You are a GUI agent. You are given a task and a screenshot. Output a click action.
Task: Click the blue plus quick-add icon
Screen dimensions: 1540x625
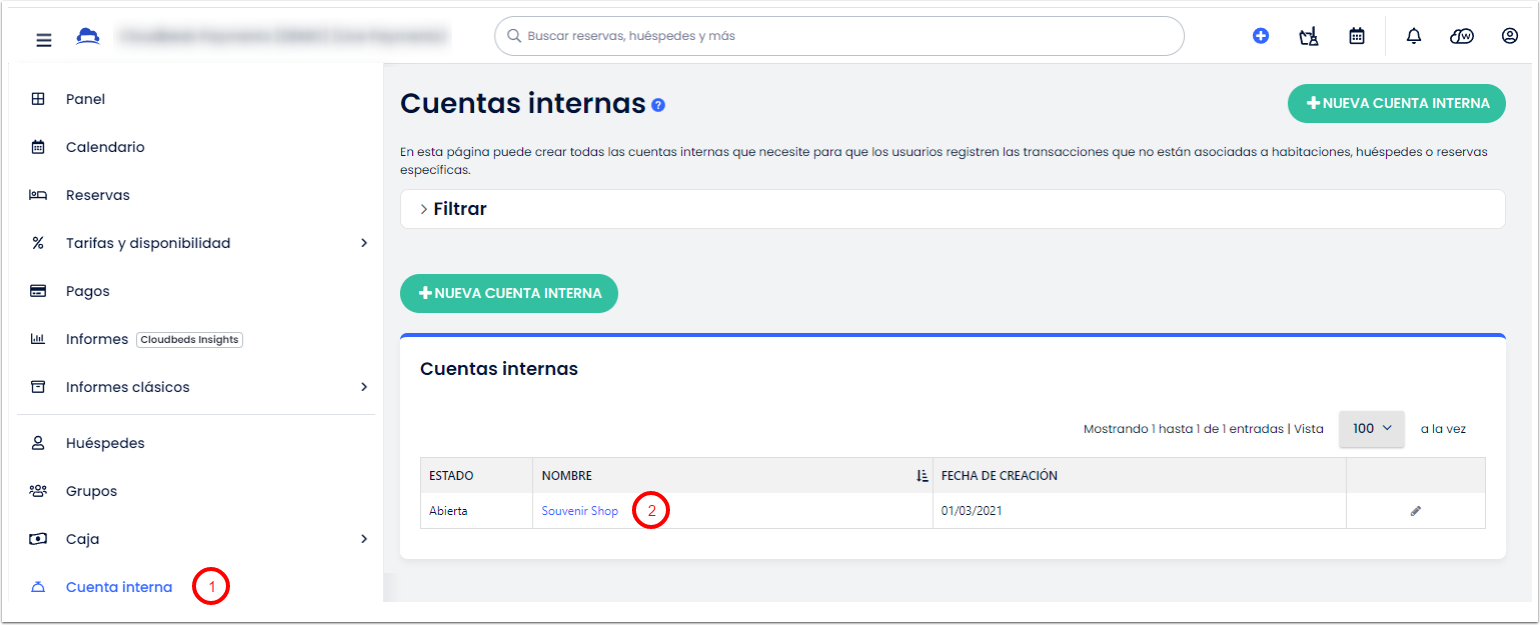coord(1261,36)
